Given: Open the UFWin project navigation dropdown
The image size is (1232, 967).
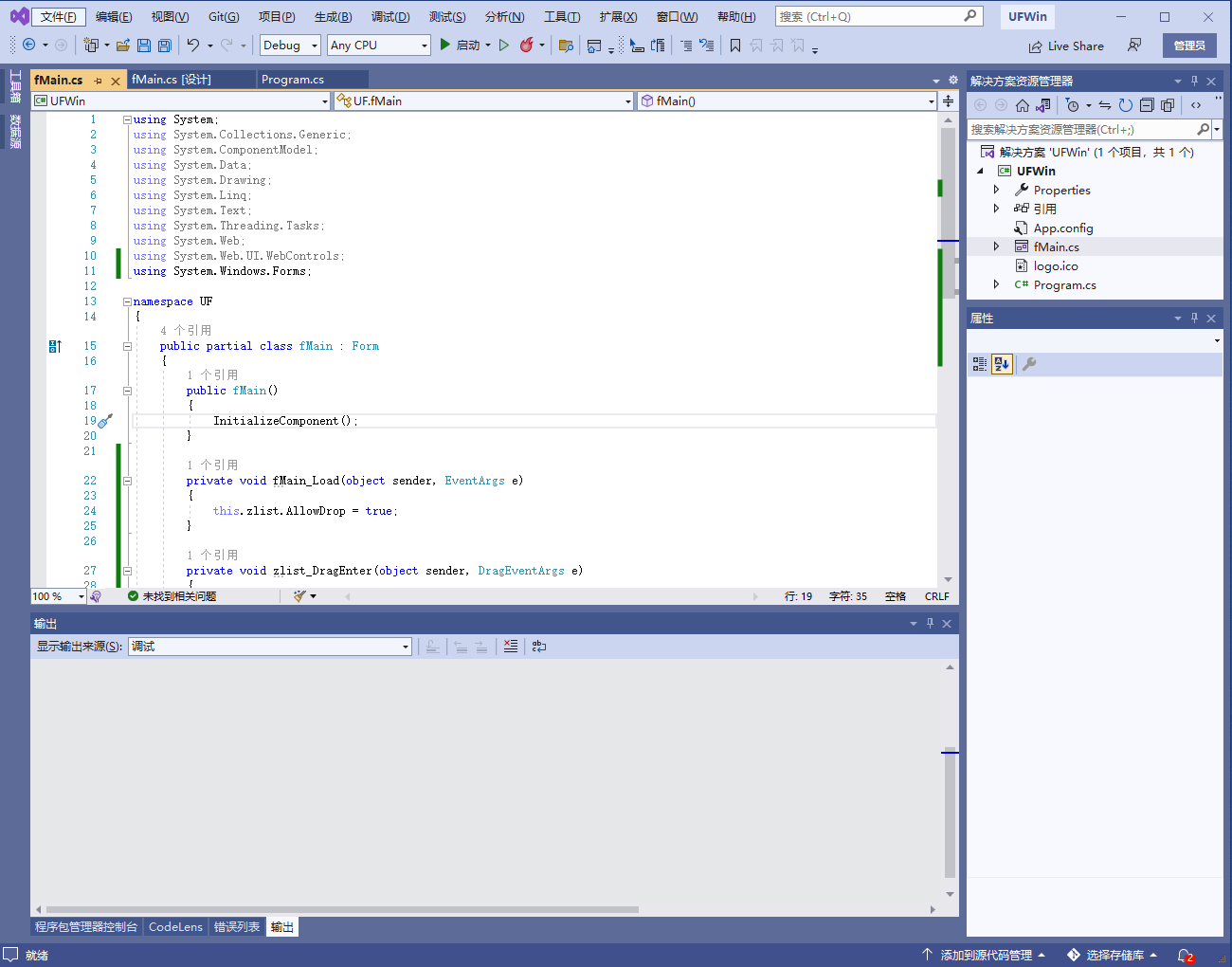Looking at the screenshot, I should (x=181, y=100).
